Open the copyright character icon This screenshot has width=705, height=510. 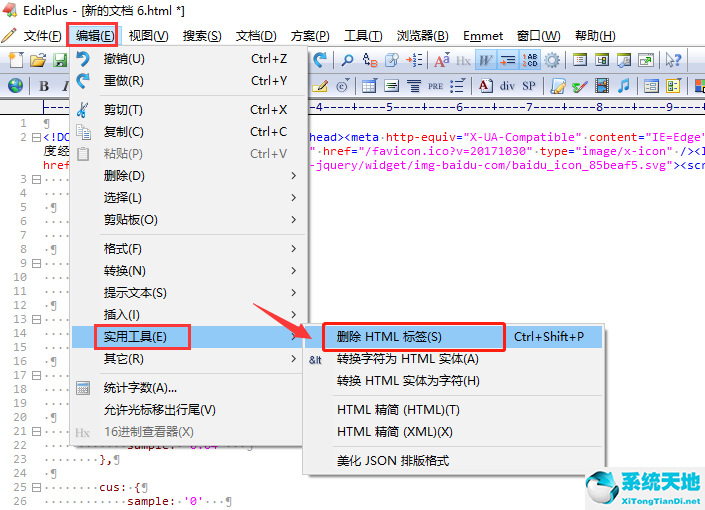pyautogui.click(x=343, y=85)
